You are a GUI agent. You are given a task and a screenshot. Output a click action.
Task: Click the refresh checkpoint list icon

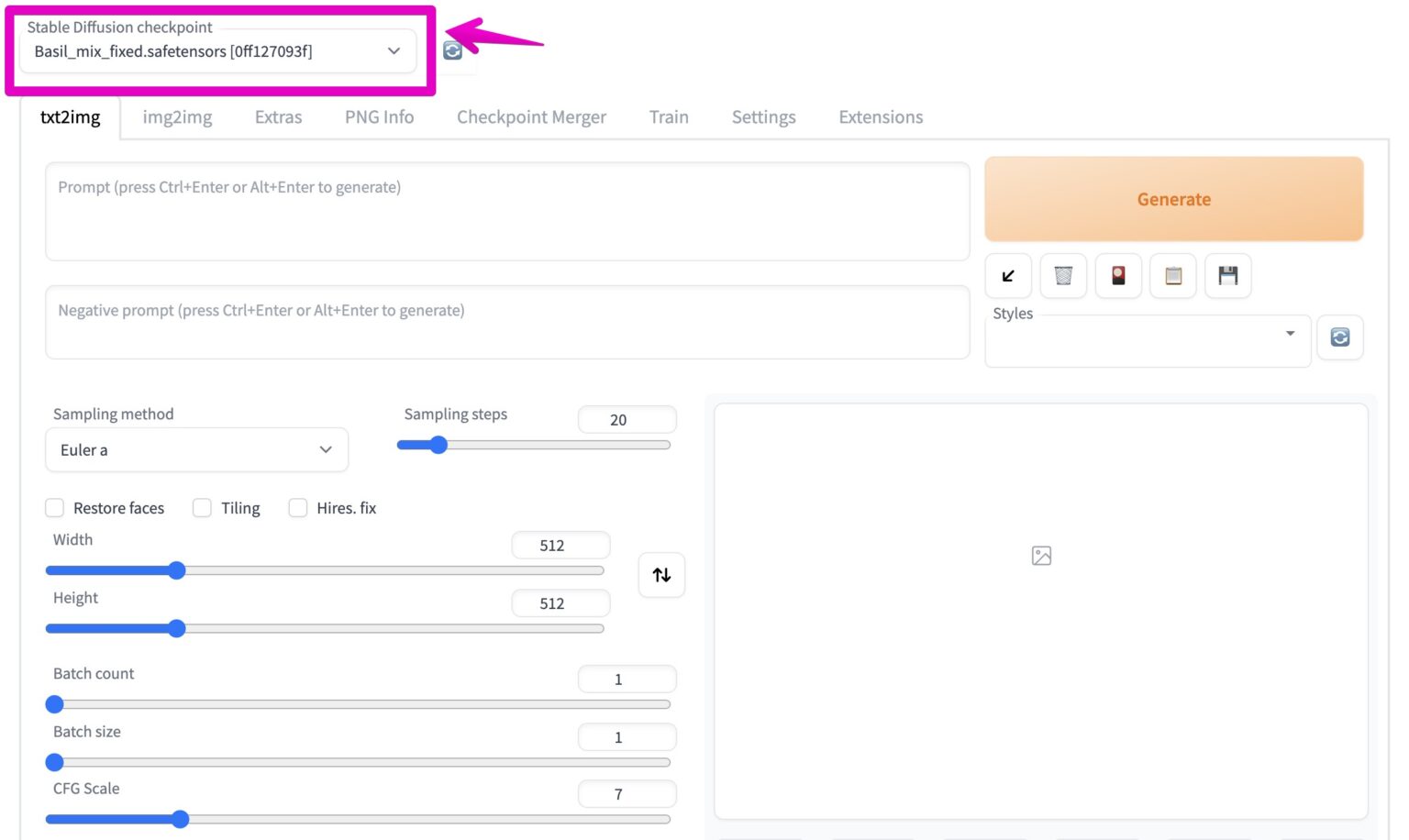tap(452, 51)
